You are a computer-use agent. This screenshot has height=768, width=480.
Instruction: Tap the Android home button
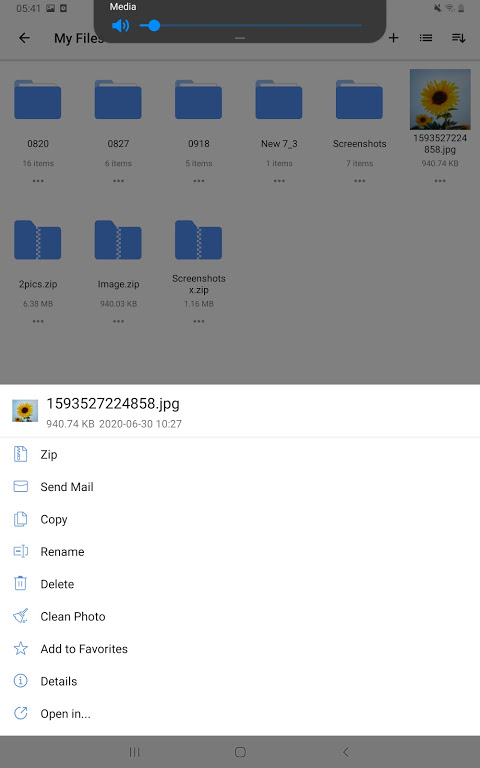(240, 752)
